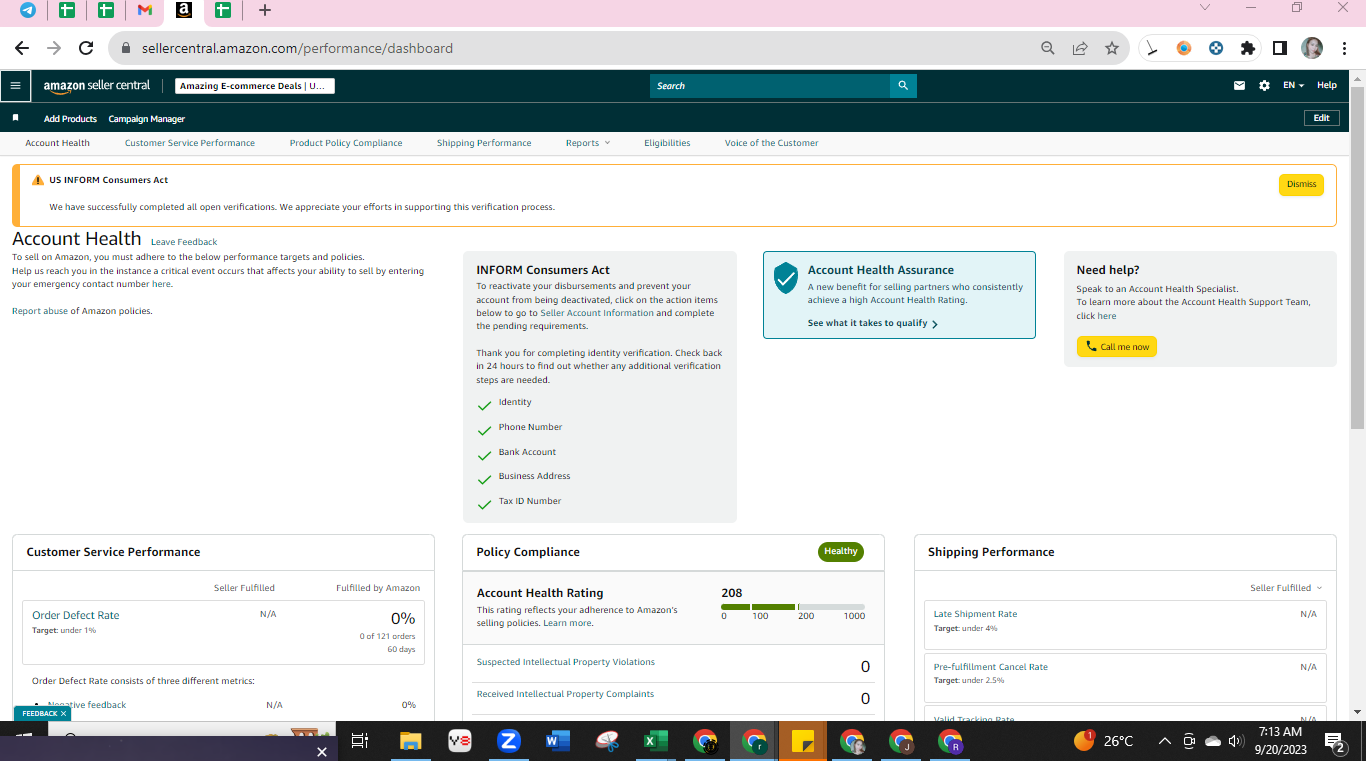Open Sticky Notes from the taskbar
The width and height of the screenshot is (1366, 761).
tap(803, 741)
